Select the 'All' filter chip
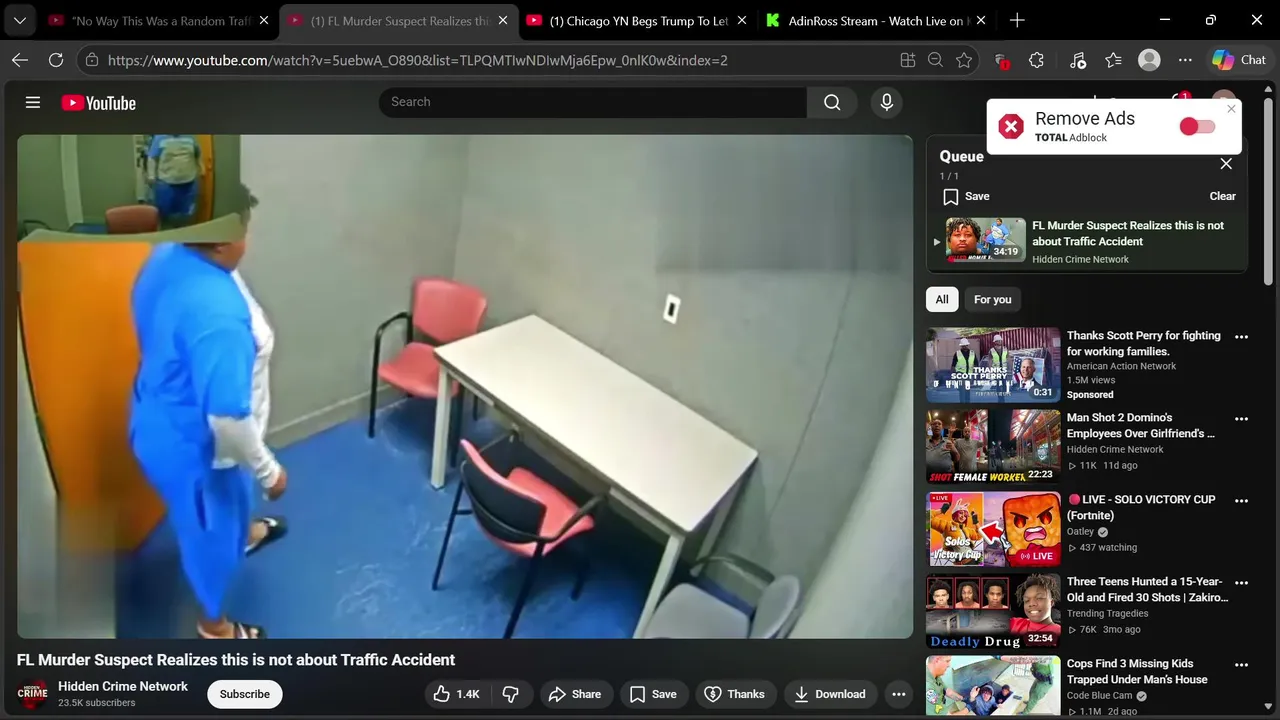 pyautogui.click(x=942, y=299)
